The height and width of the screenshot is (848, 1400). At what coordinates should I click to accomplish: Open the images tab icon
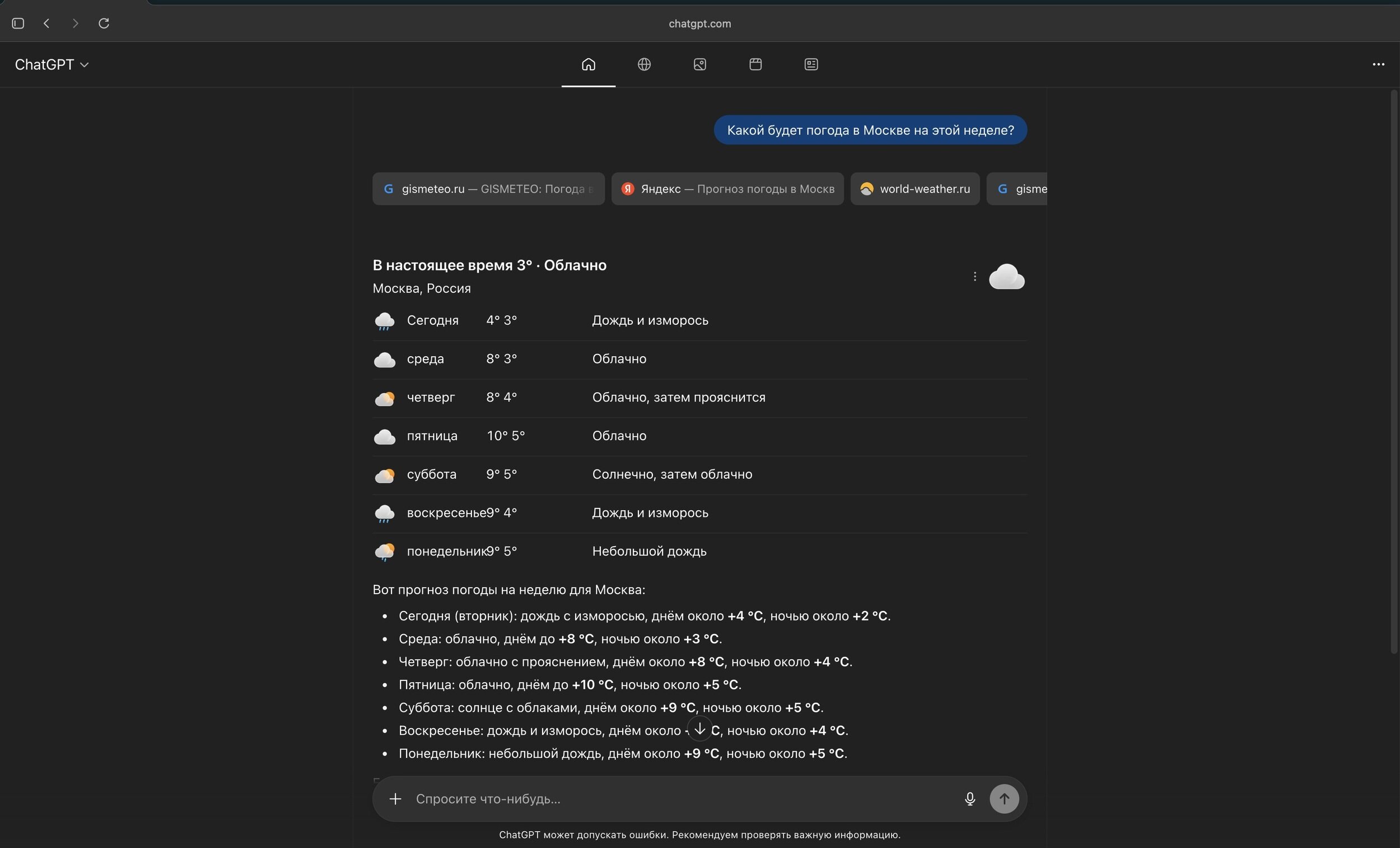[699, 64]
